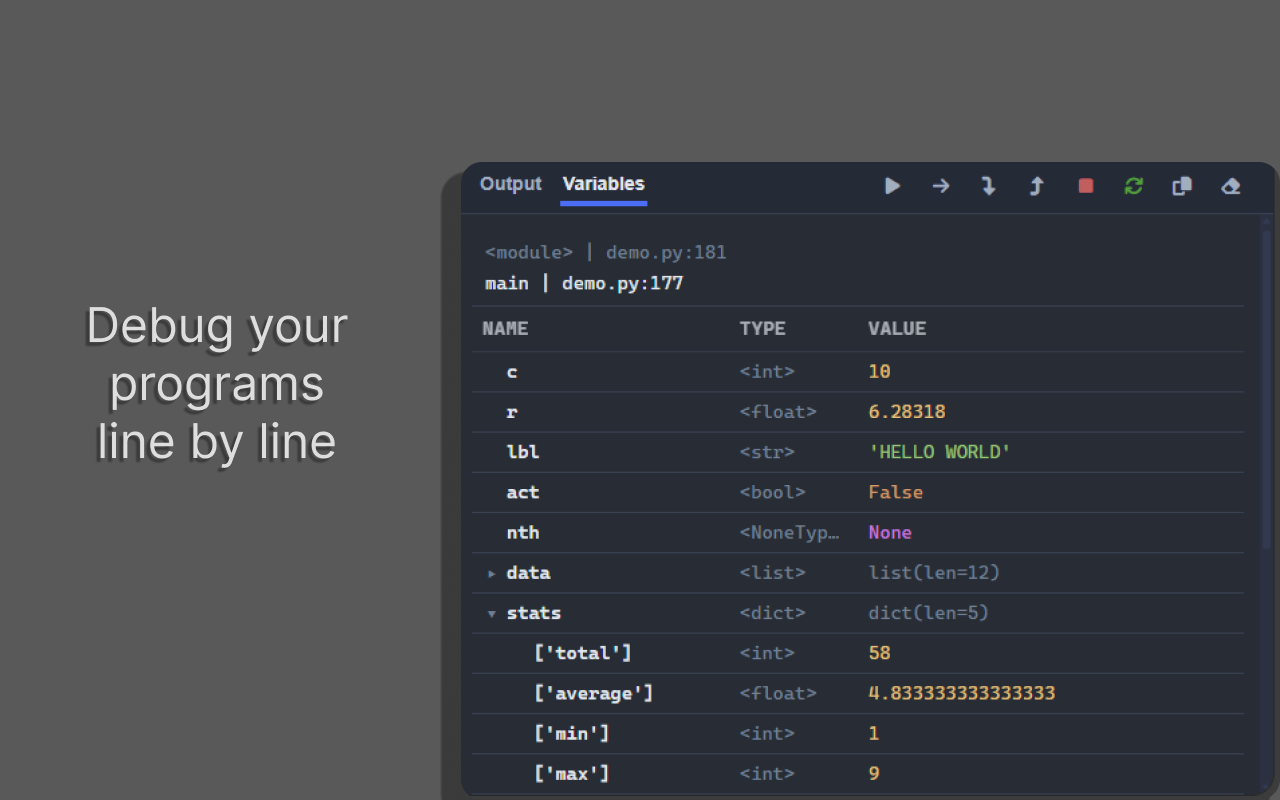This screenshot has height=800, width=1280.
Task: Click the <str> type cell
Action: [x=767, y=452]
